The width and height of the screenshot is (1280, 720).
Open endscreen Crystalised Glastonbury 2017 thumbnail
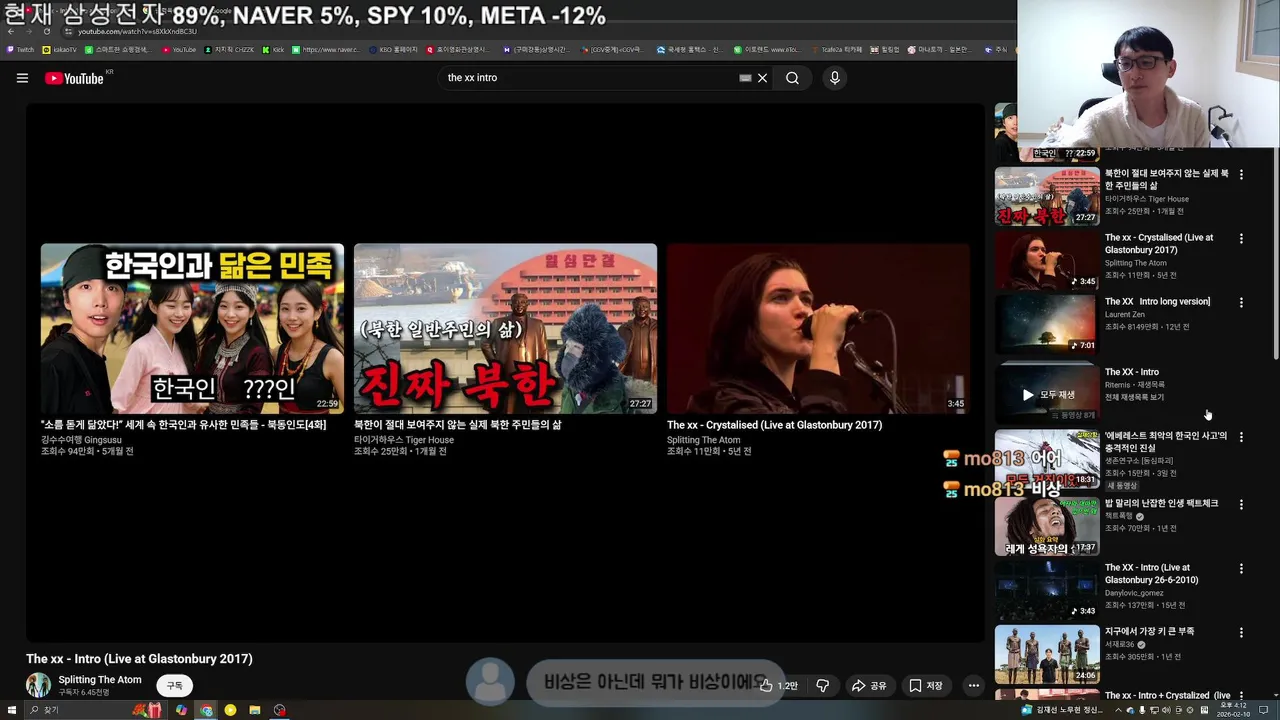(x=818, y=328)
